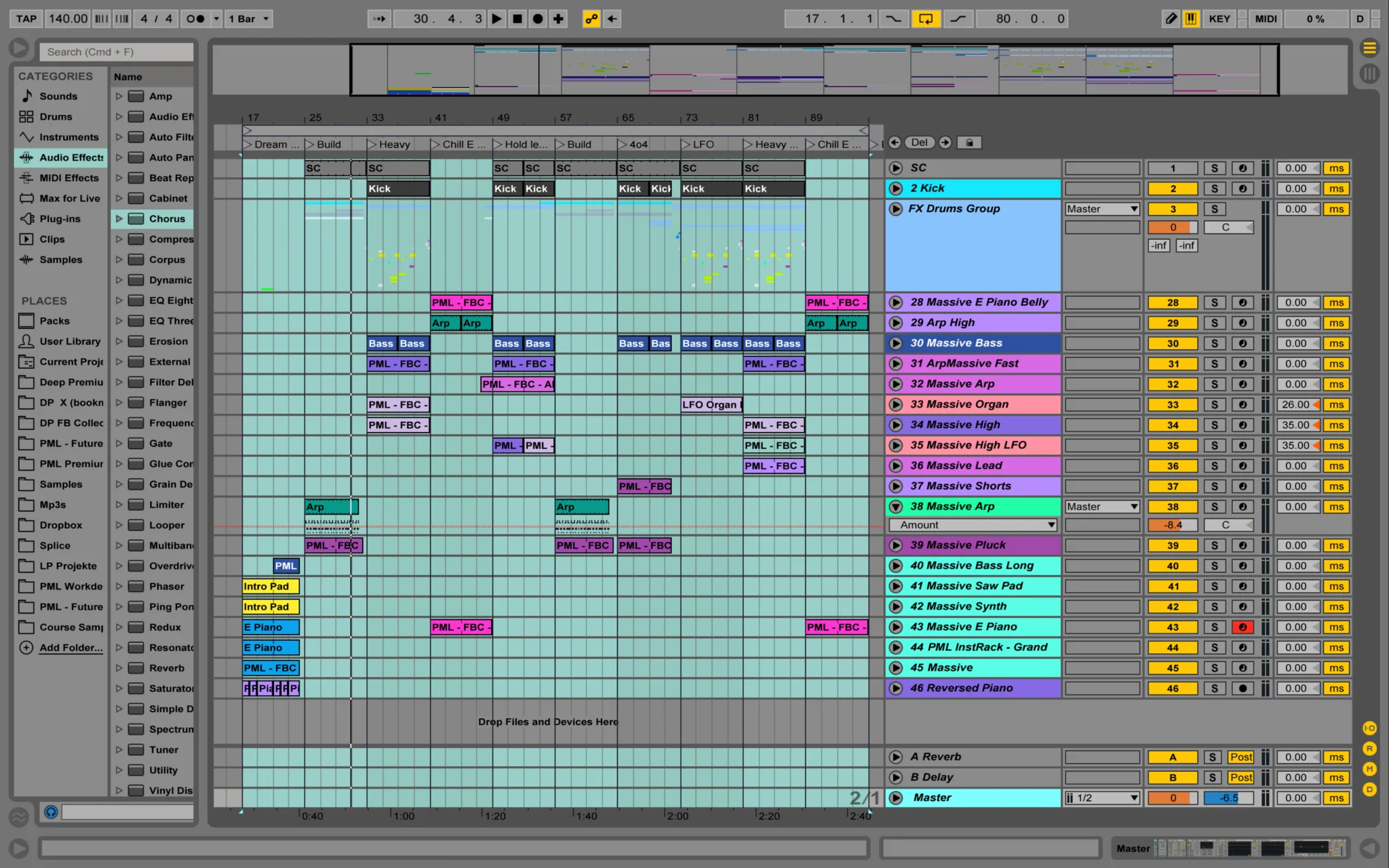The image size is (1389, 868).
Task: Toggle the Returns section icon
Action: point(1369,749)
